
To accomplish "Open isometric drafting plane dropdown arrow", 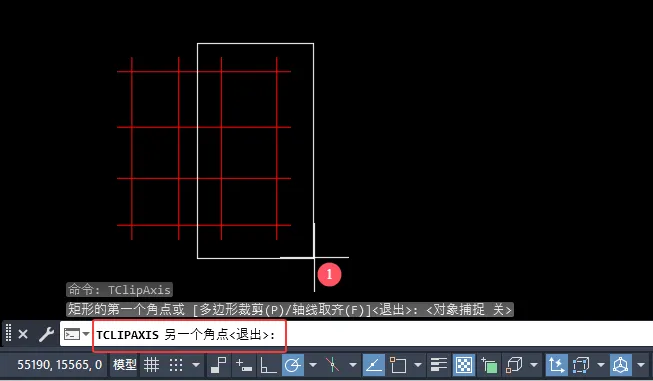I will 353,365.
